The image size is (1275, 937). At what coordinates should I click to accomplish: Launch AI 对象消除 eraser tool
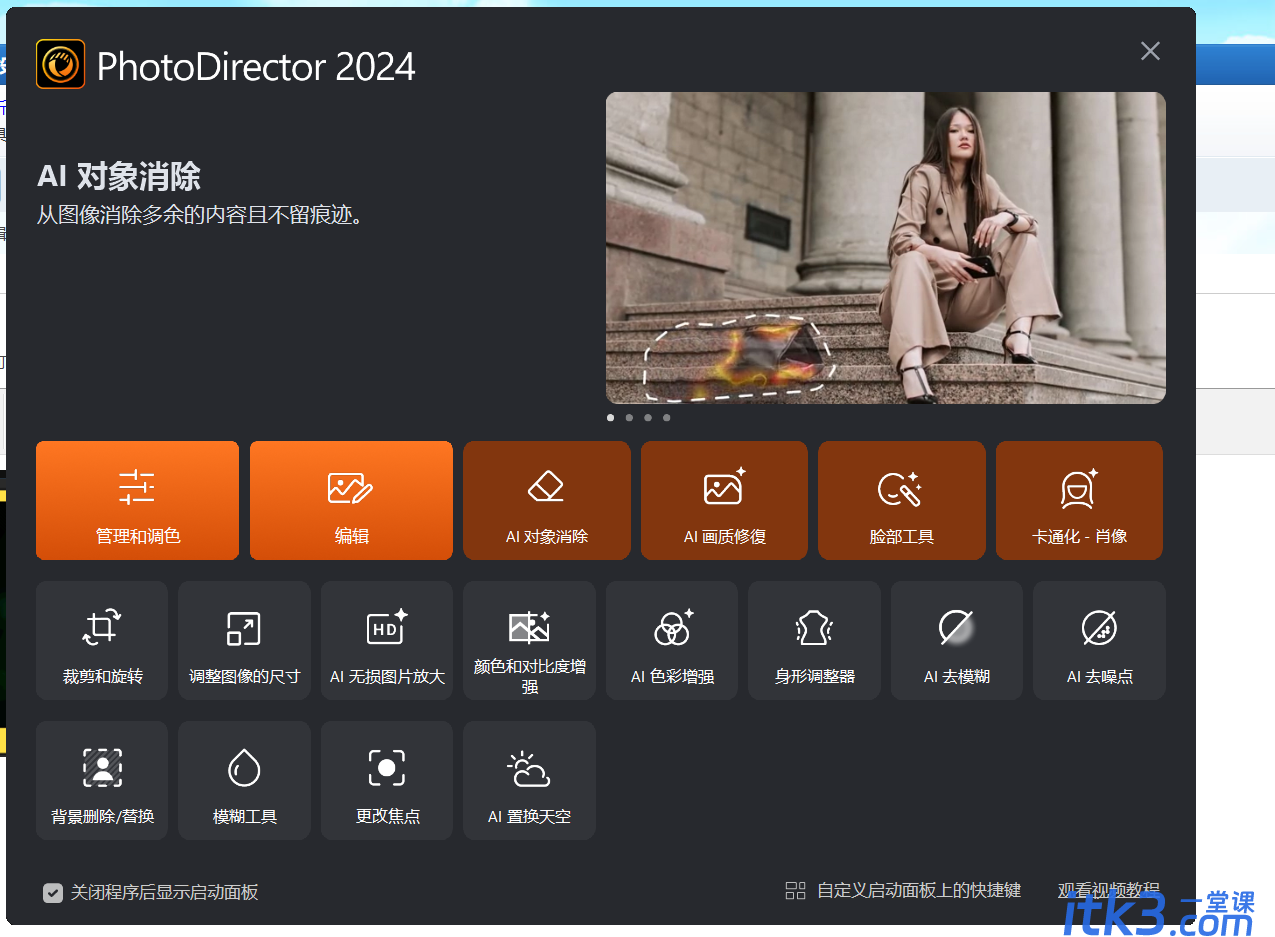(546, 500)
